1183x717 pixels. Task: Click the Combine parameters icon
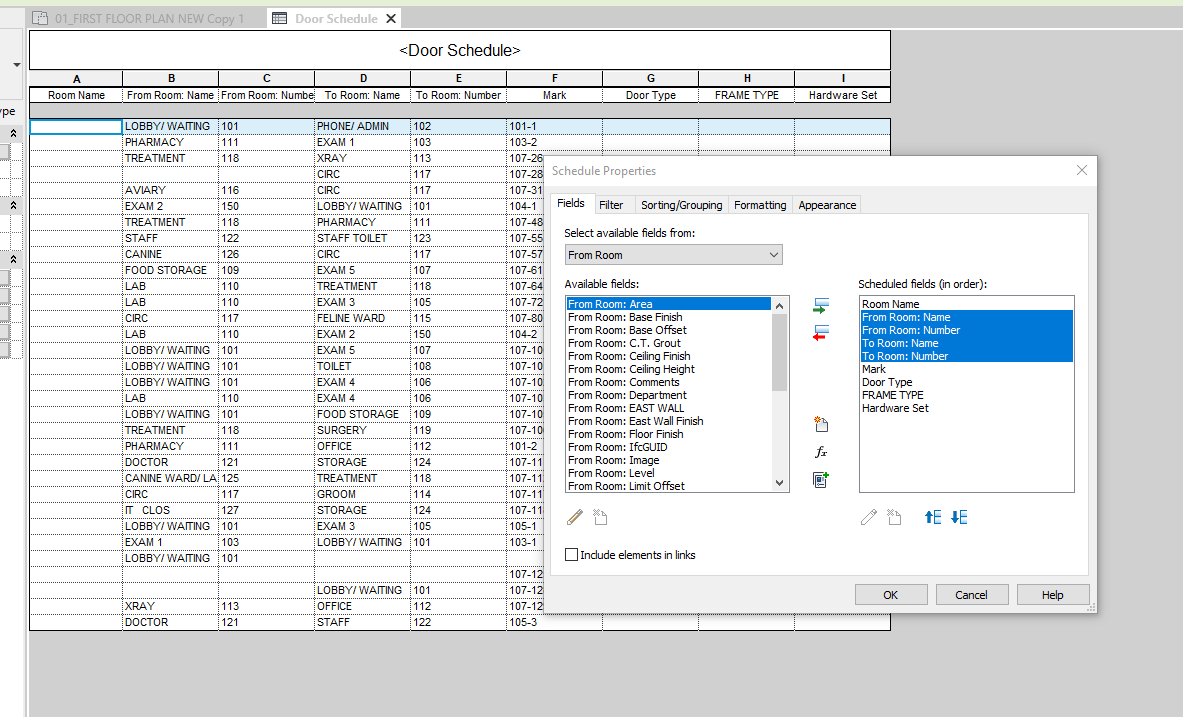click(821, 480)
